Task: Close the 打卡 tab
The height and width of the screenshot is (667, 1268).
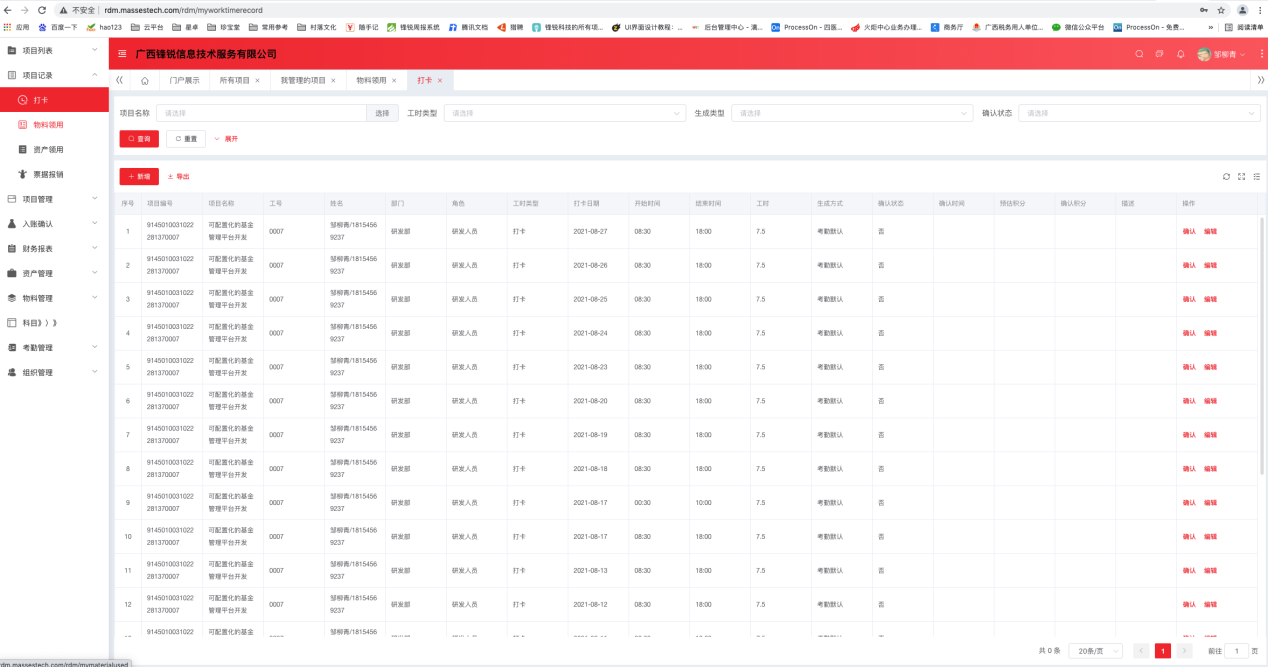Action: [440, 80]
